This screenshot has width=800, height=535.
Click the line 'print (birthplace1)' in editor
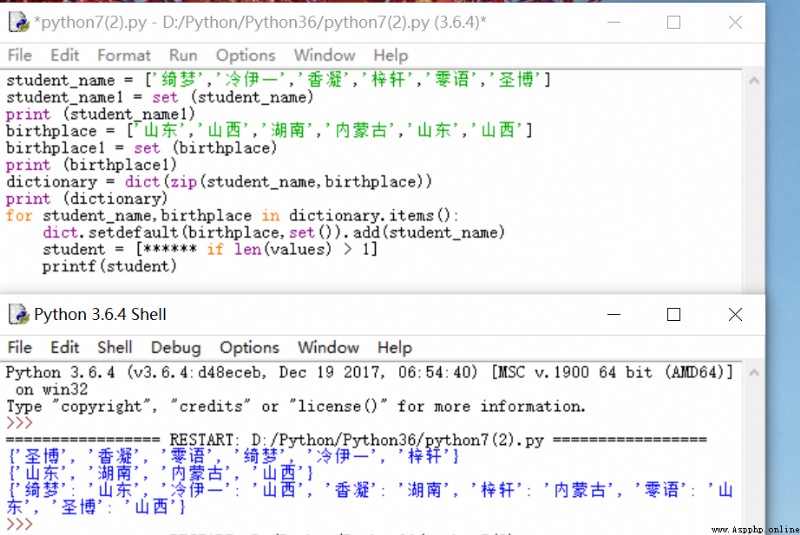click(91, 165)
